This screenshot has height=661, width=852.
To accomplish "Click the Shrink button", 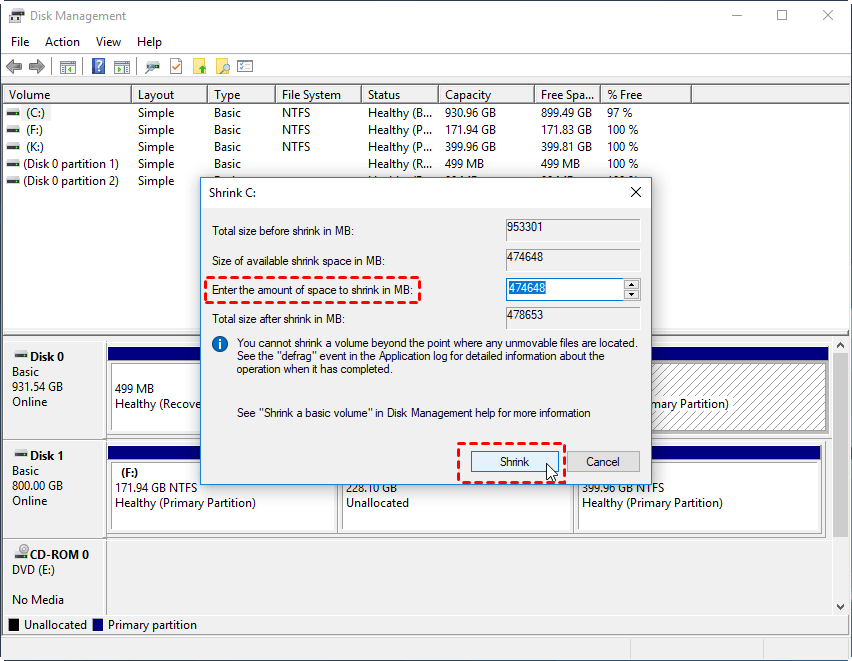I will click(x=514, y=462).
